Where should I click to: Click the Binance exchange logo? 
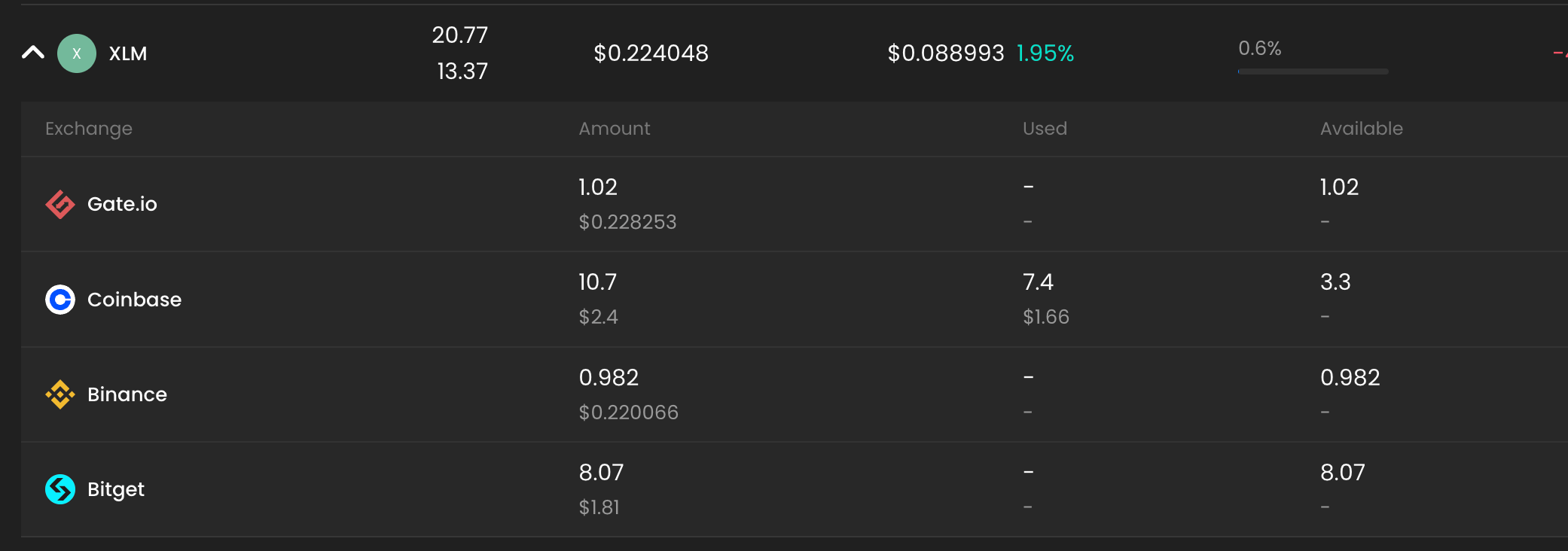click(x=60, y=394)
